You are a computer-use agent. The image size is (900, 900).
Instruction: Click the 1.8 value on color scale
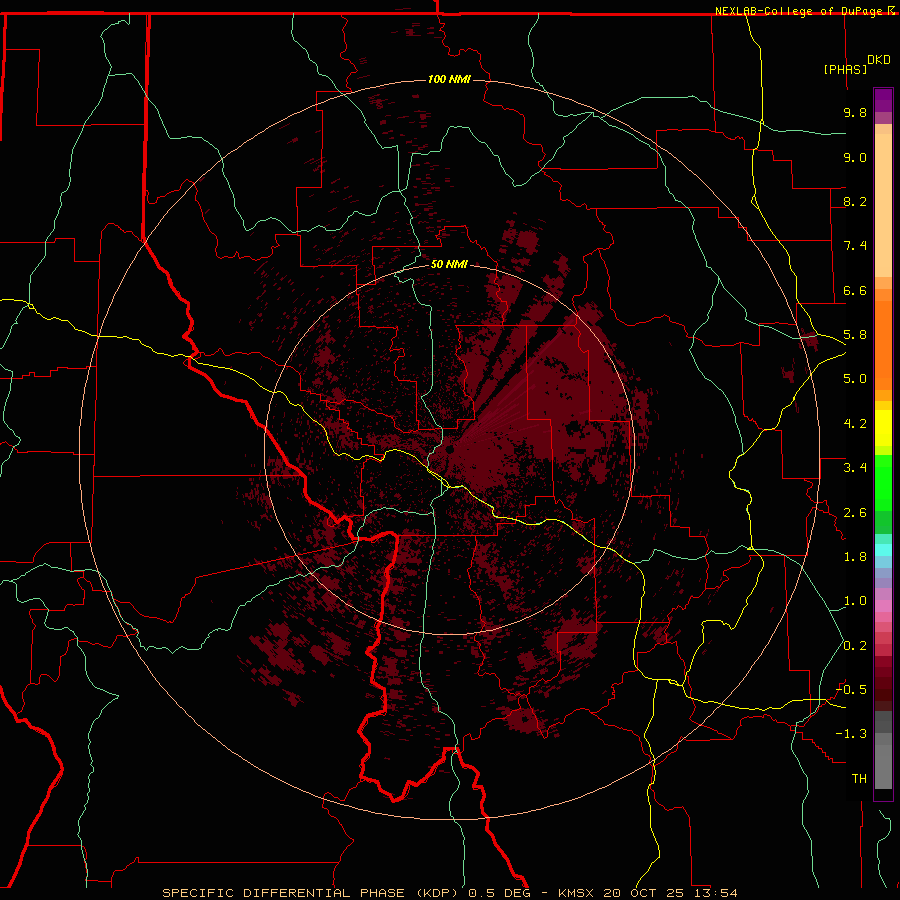coord(855,557)
